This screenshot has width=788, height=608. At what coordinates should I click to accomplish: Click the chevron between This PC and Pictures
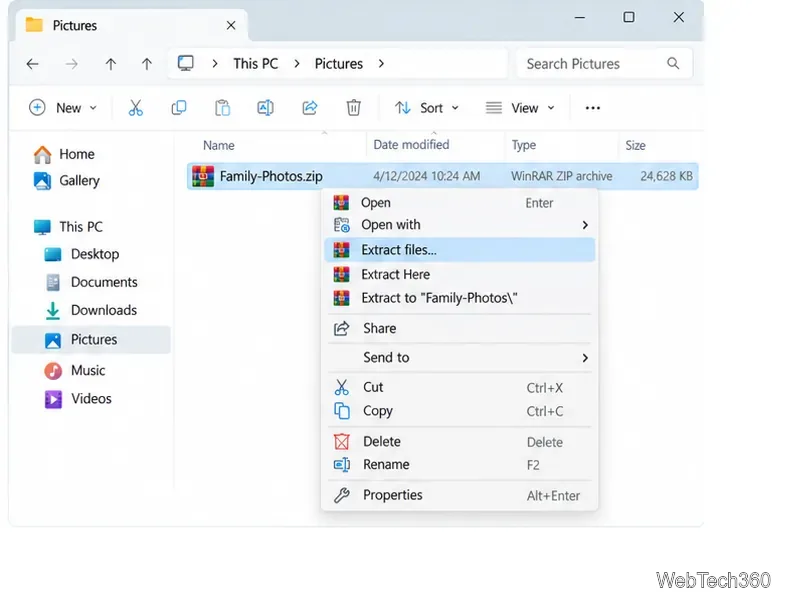pyautogui.click(x=297, y=64)
